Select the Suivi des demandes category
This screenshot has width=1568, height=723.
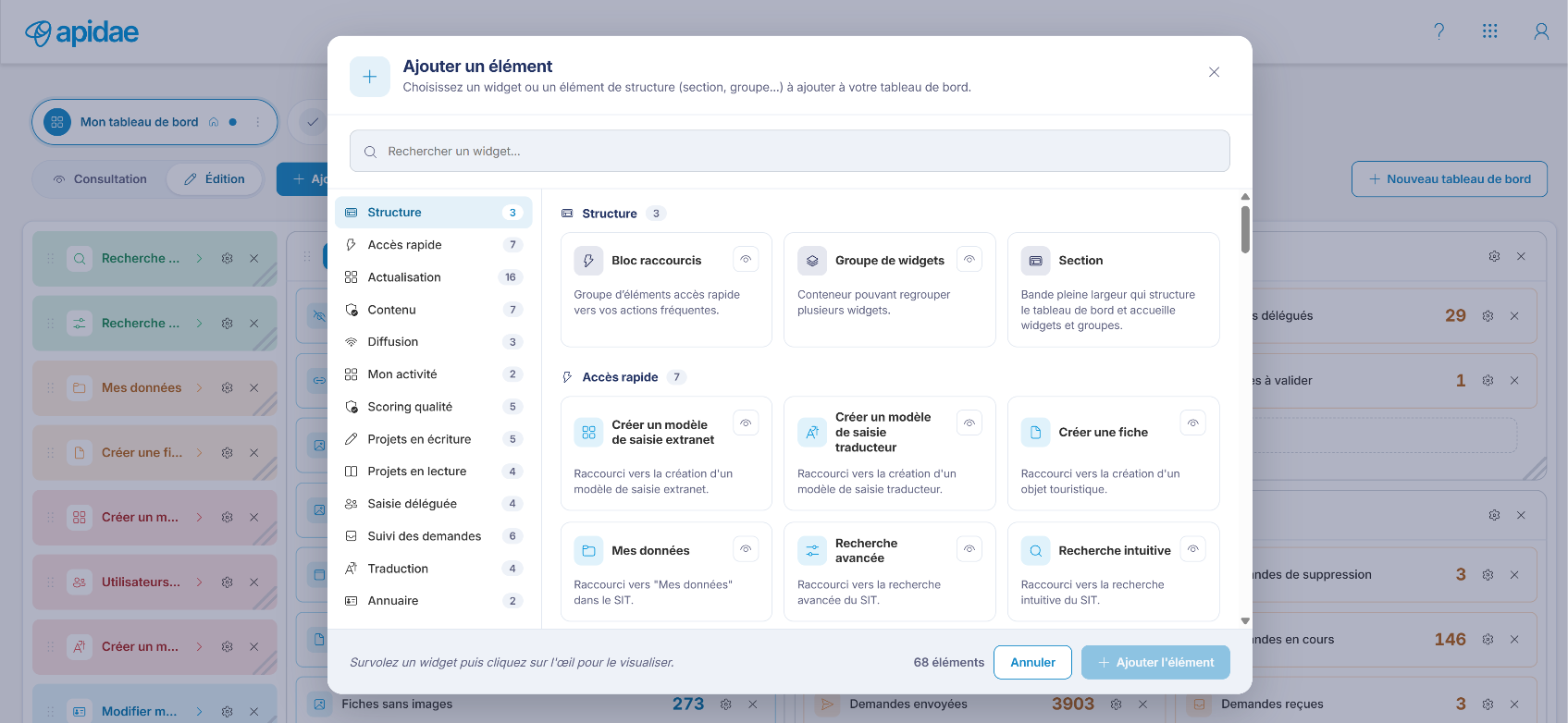tap(434, 536)
